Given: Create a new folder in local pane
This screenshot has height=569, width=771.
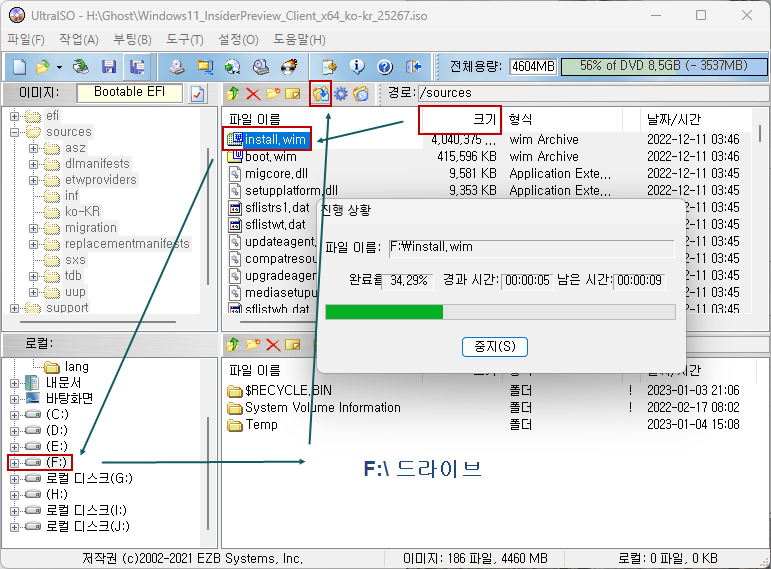Looking at the screenshot, I should pos(253,345).
